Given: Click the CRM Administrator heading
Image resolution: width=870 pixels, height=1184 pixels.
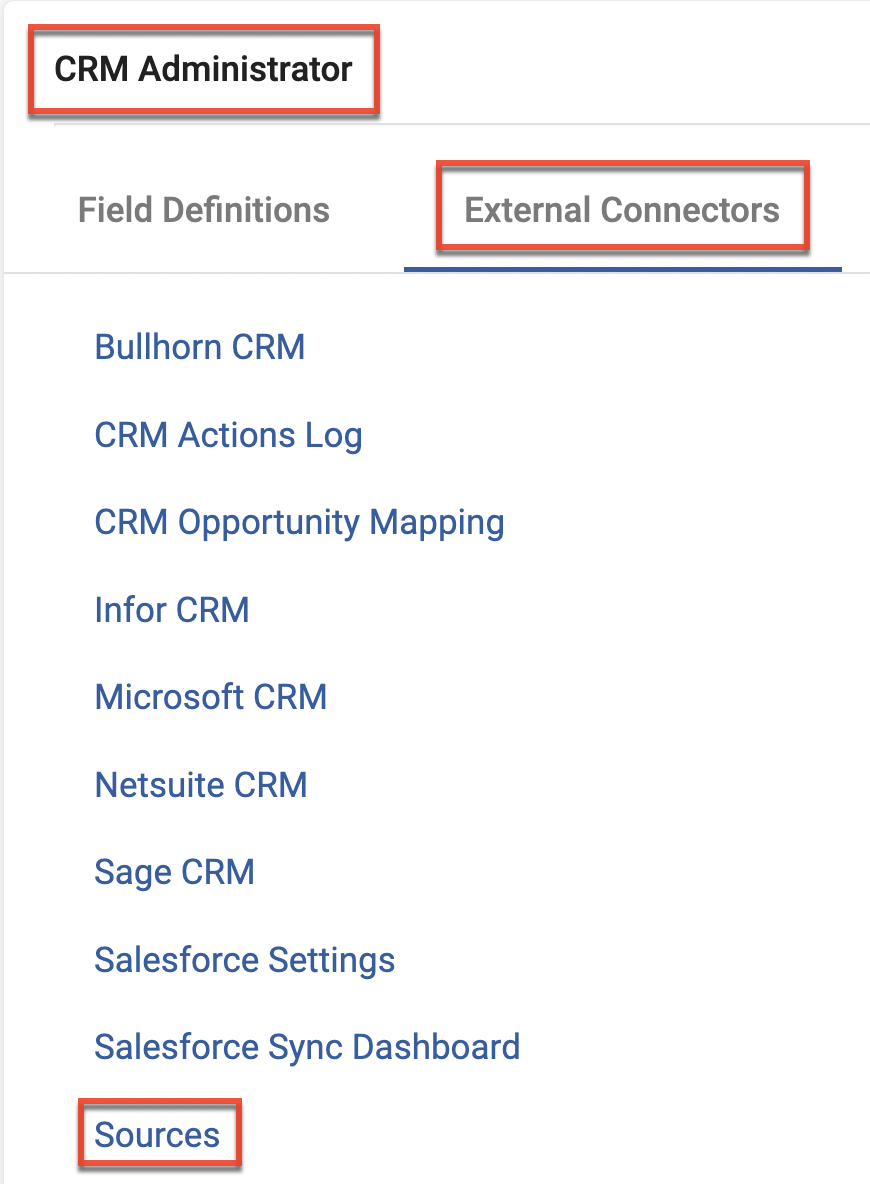Looking at the screenshot, I should [203, 70].
